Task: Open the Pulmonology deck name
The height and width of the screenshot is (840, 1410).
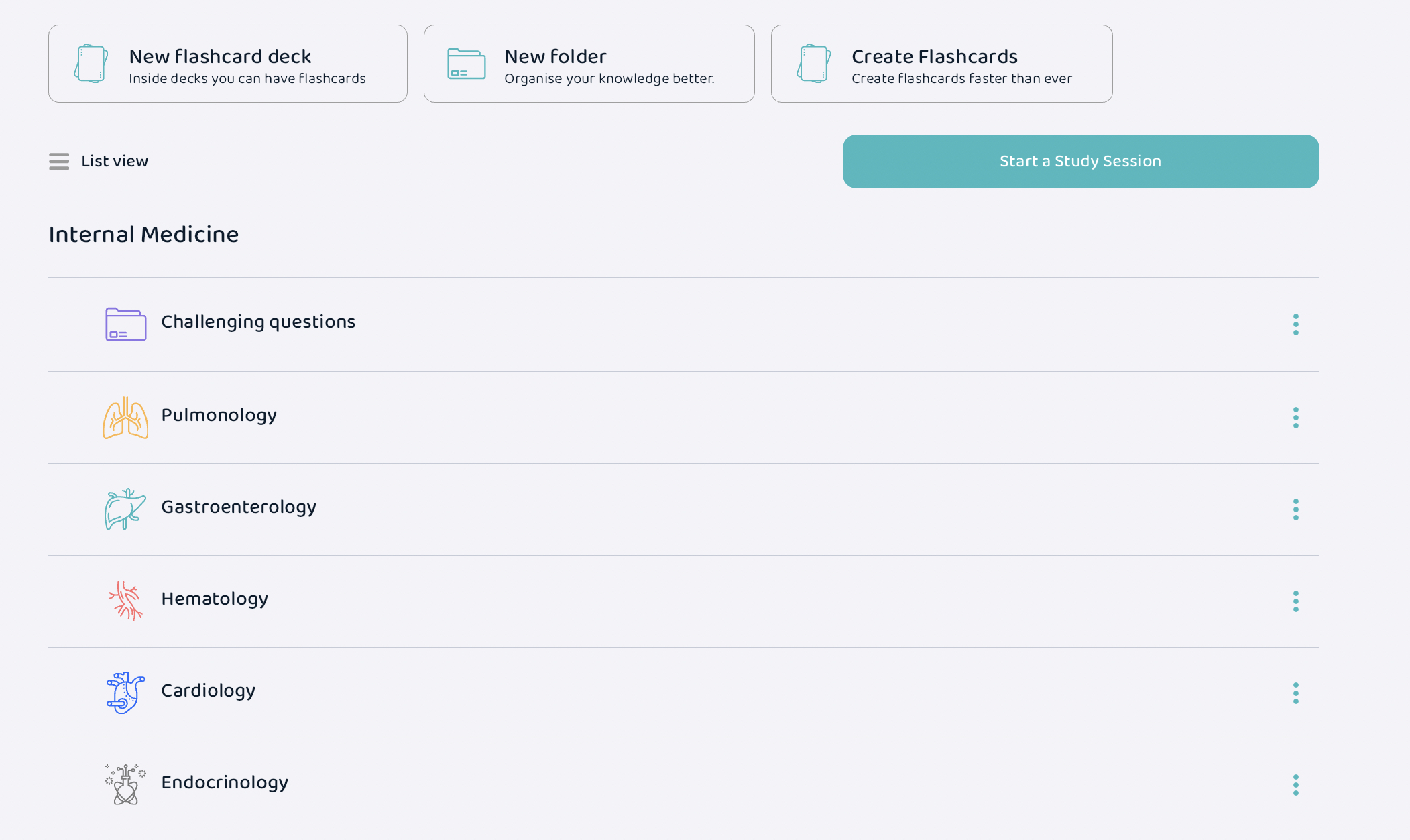Action: coord(219,416)
